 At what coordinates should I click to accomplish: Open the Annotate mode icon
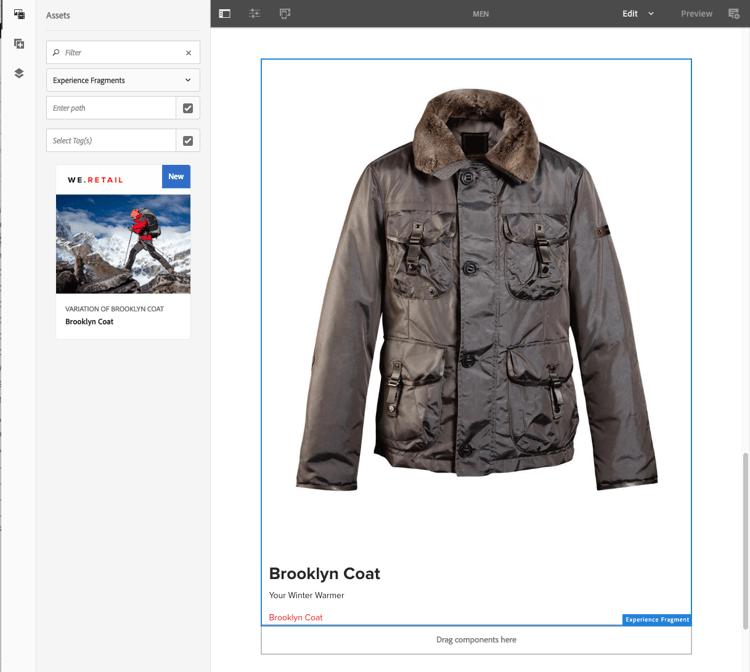click(734, 14)
